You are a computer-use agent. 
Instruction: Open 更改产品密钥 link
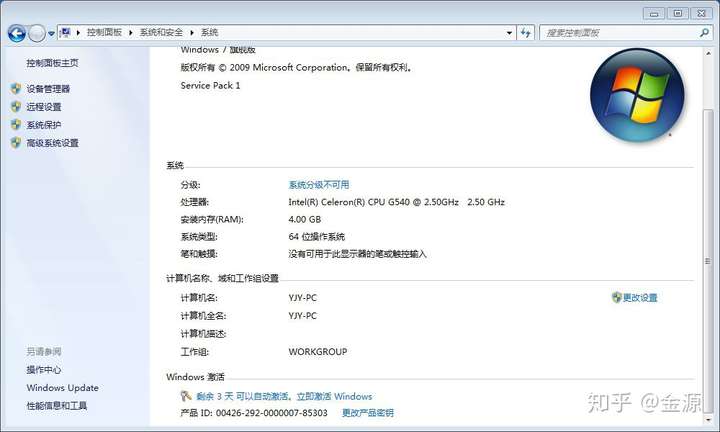[x=368, y=413]
